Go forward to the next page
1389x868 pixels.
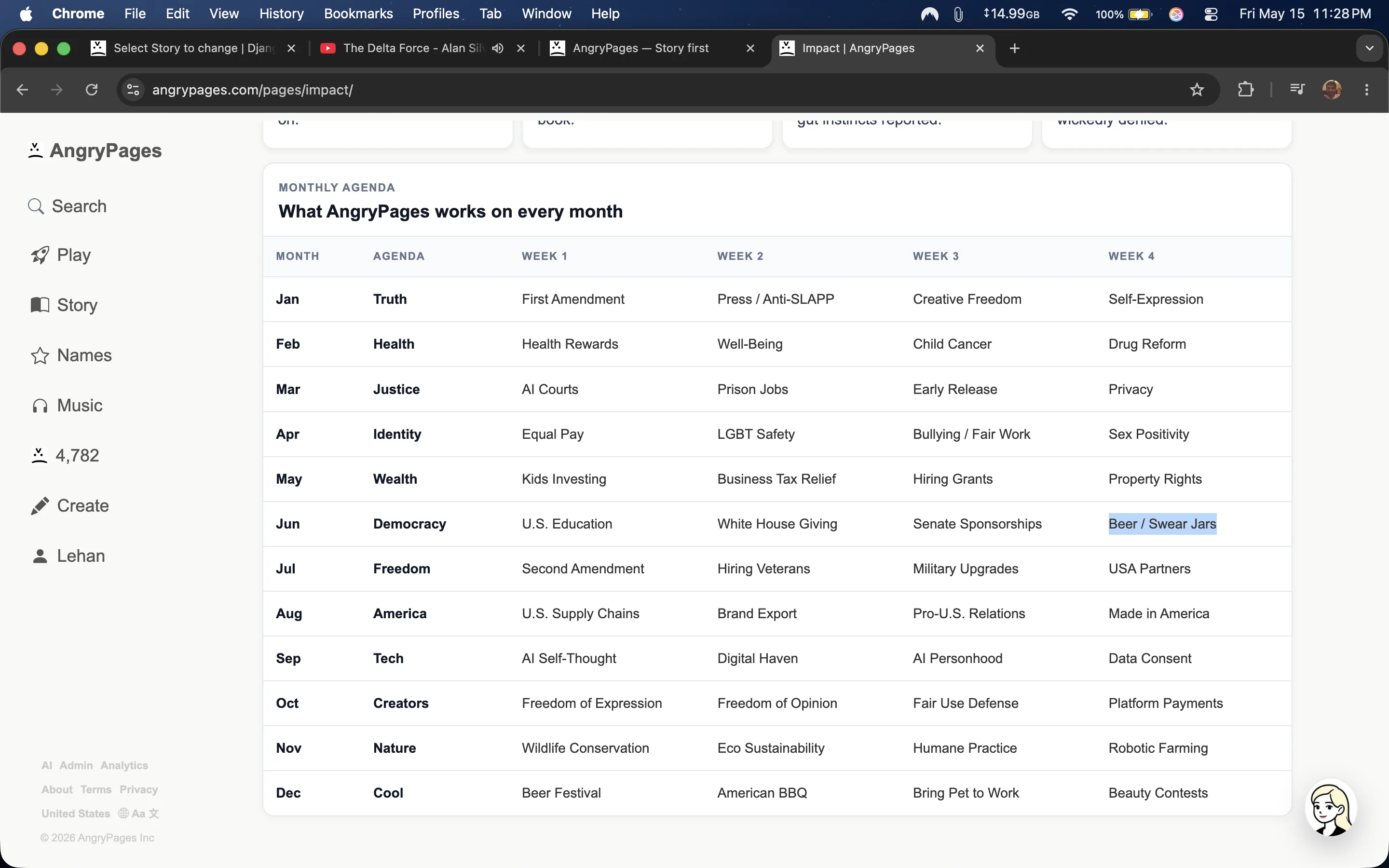pos(57,90)
